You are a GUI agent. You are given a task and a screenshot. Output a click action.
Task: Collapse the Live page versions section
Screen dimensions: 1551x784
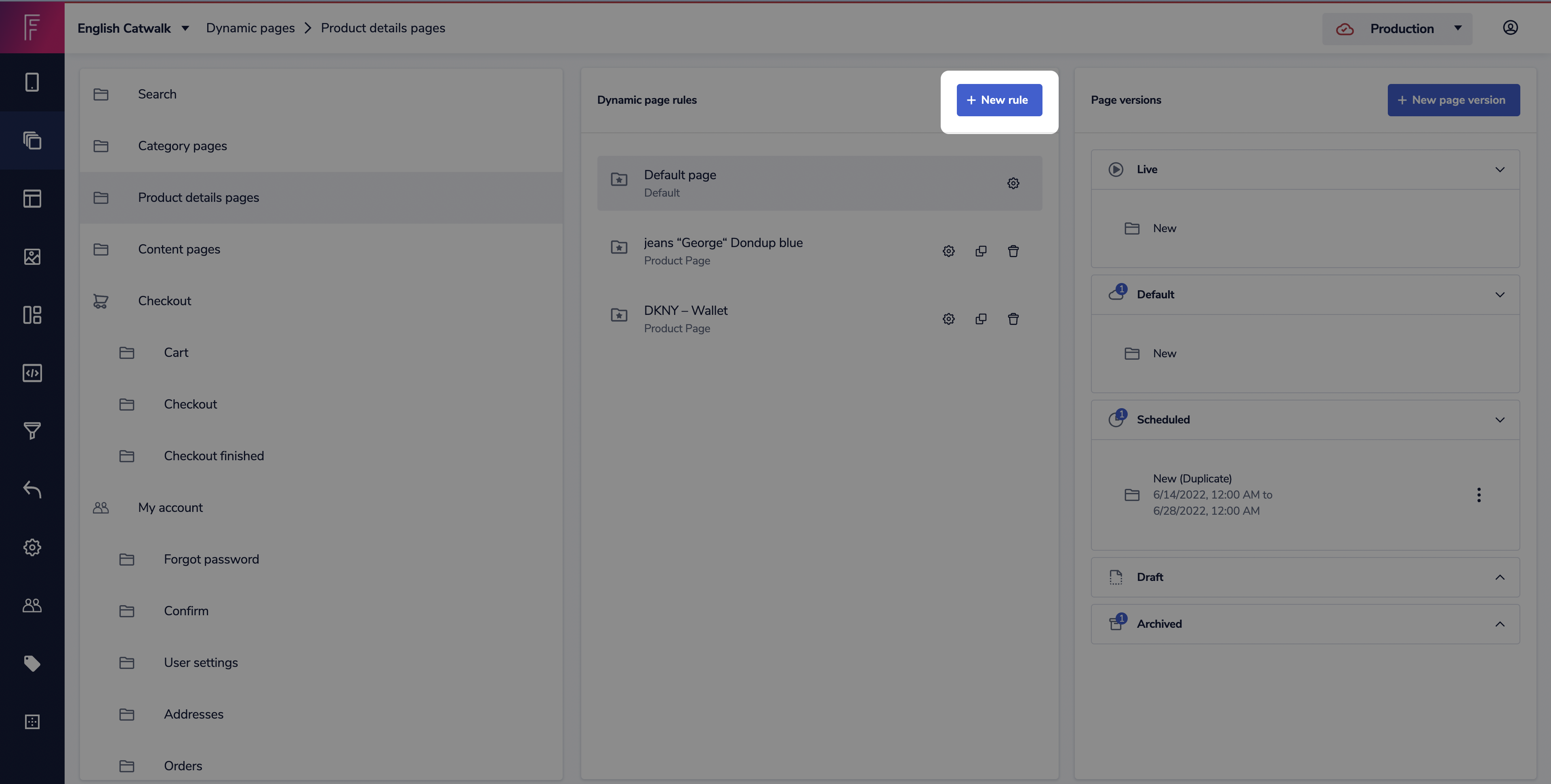pos(1499,170)
